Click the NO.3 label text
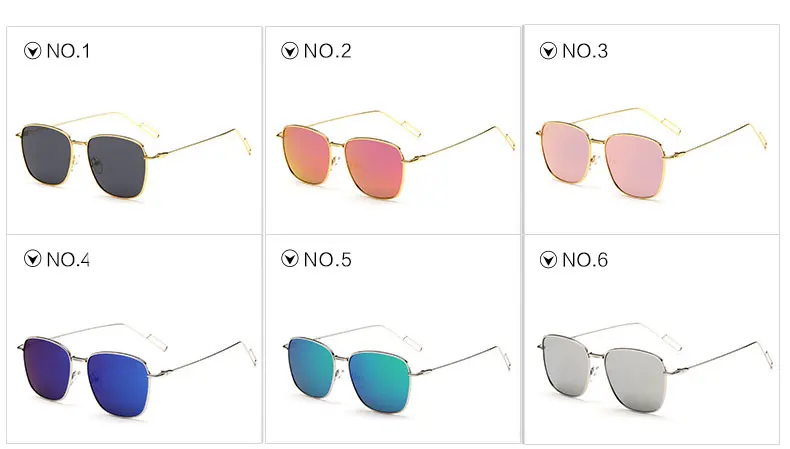 [x=585, y=51]
